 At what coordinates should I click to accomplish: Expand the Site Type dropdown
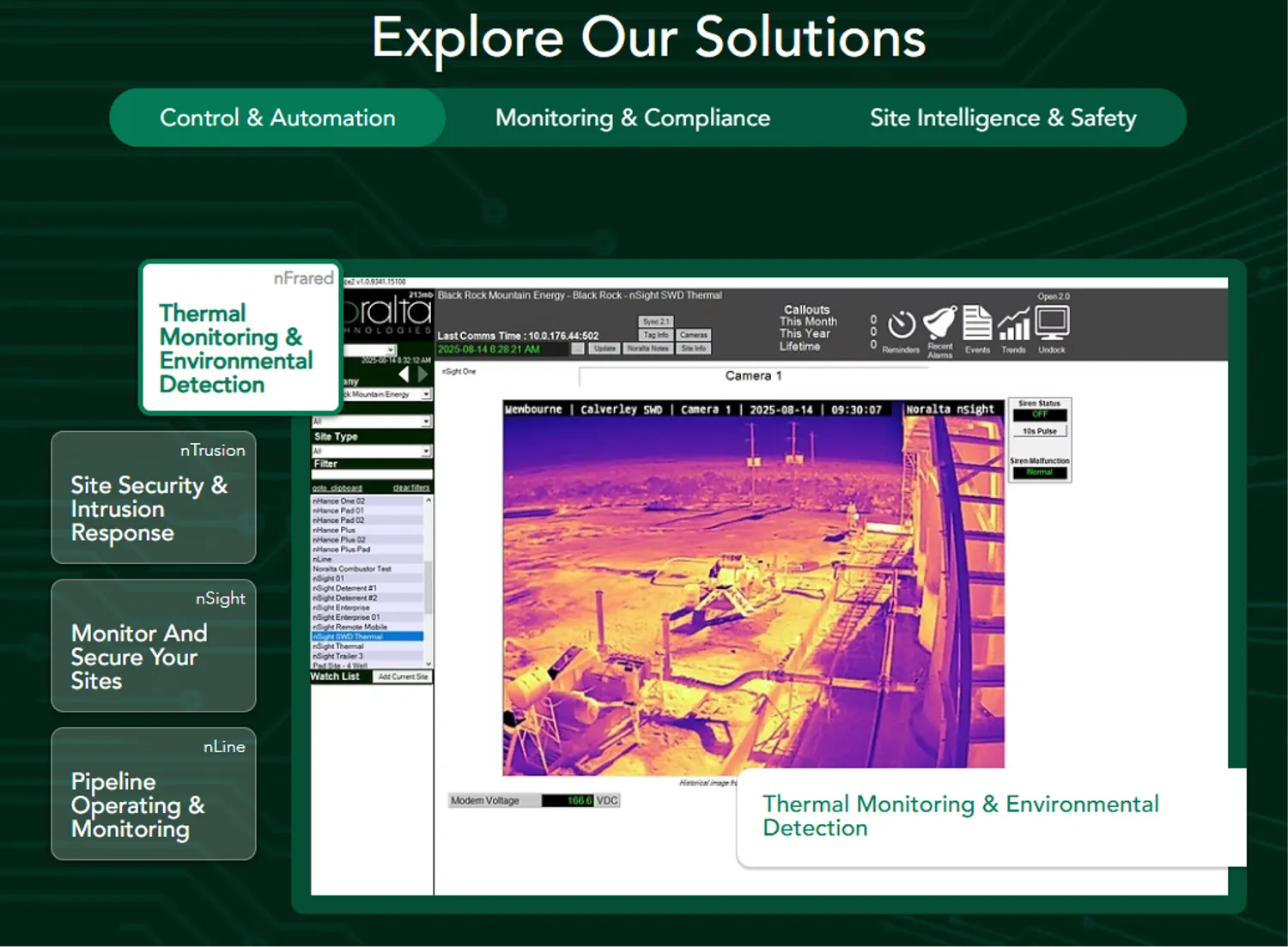point(372,451)
